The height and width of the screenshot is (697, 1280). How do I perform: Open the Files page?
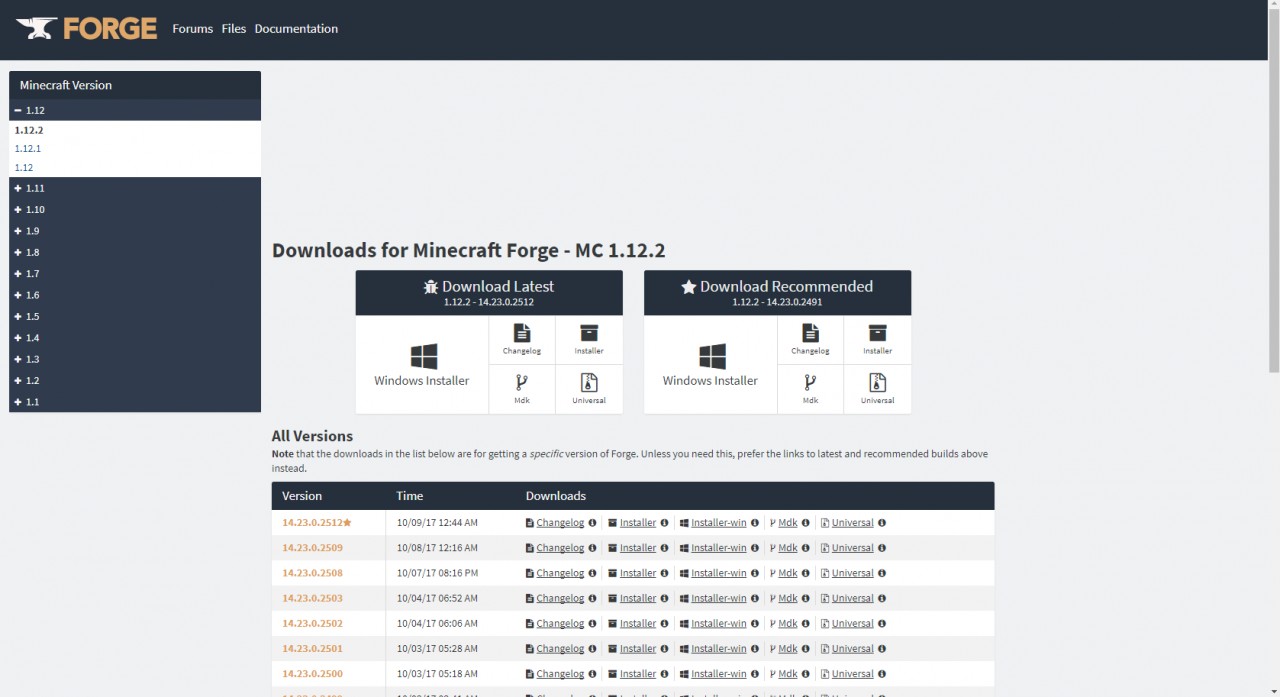pos(234,29)
